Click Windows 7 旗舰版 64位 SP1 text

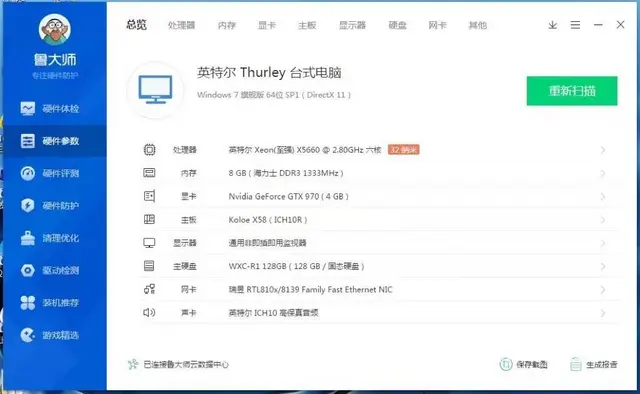coord(273,95)
